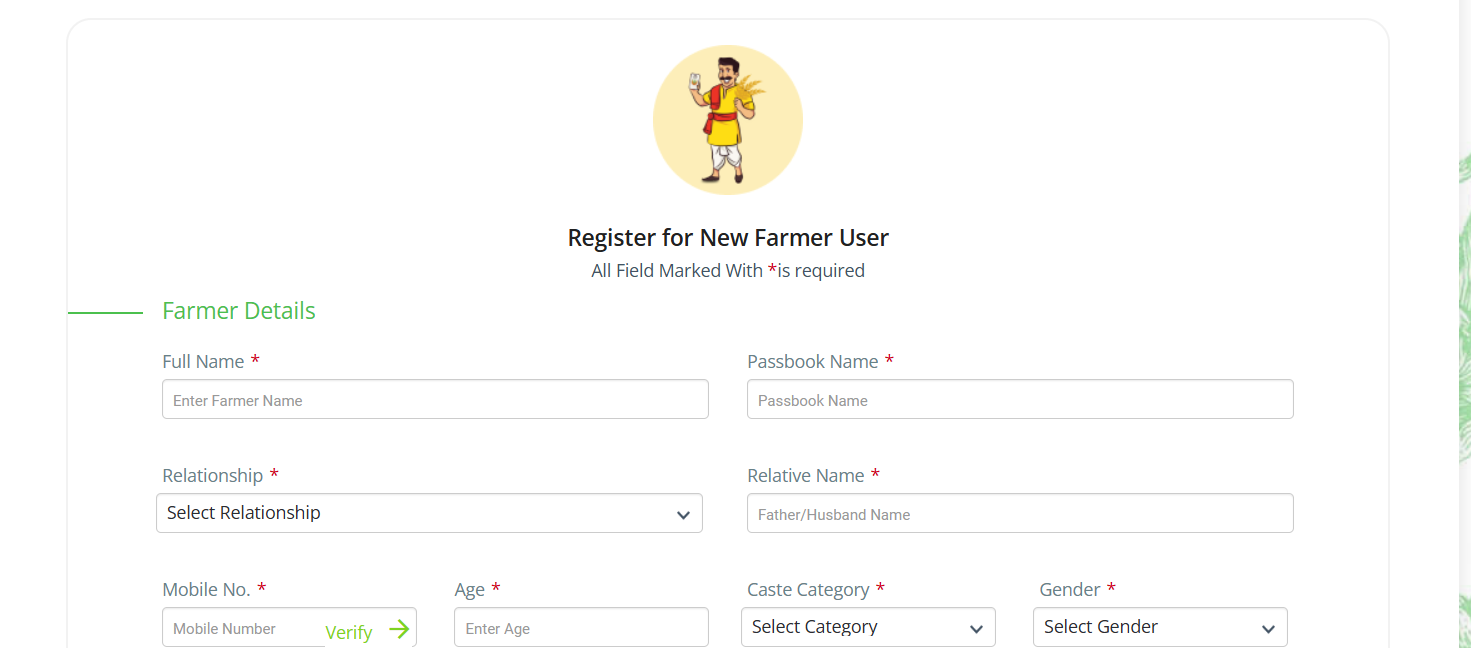1471x648 pixels.
Task: Click the Register for New Farmer User title
Action: pyautogui.click(x=728, y=238)
